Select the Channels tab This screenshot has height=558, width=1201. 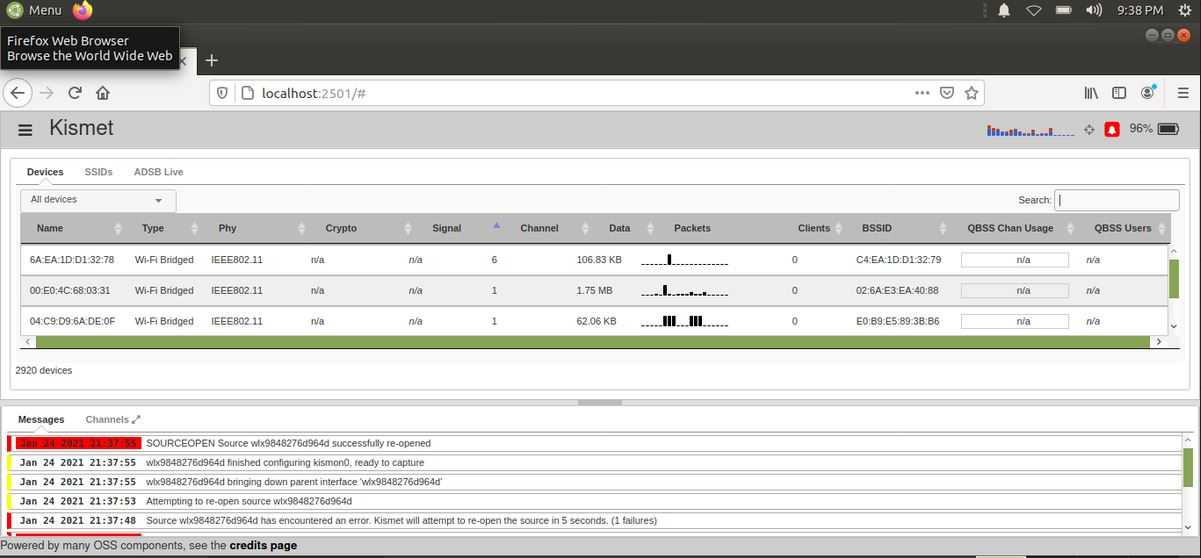107,420
